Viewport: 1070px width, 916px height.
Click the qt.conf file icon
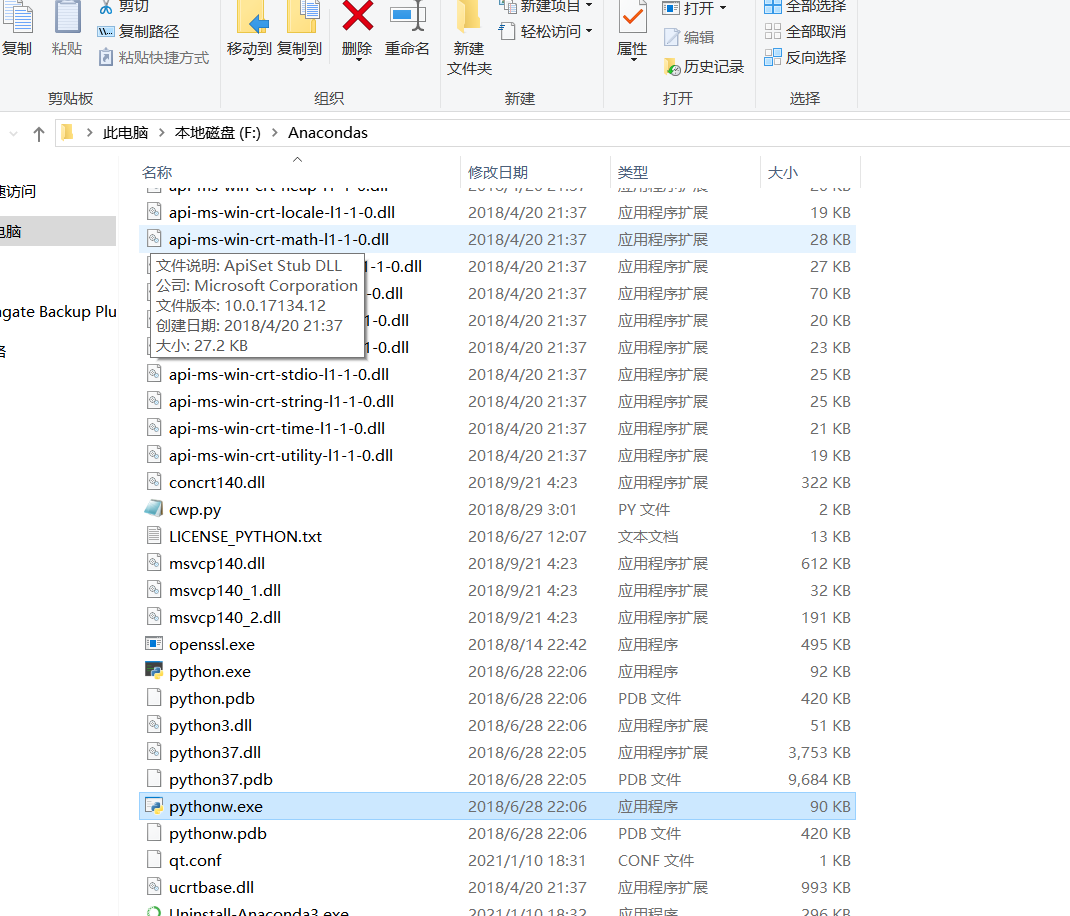154,860
